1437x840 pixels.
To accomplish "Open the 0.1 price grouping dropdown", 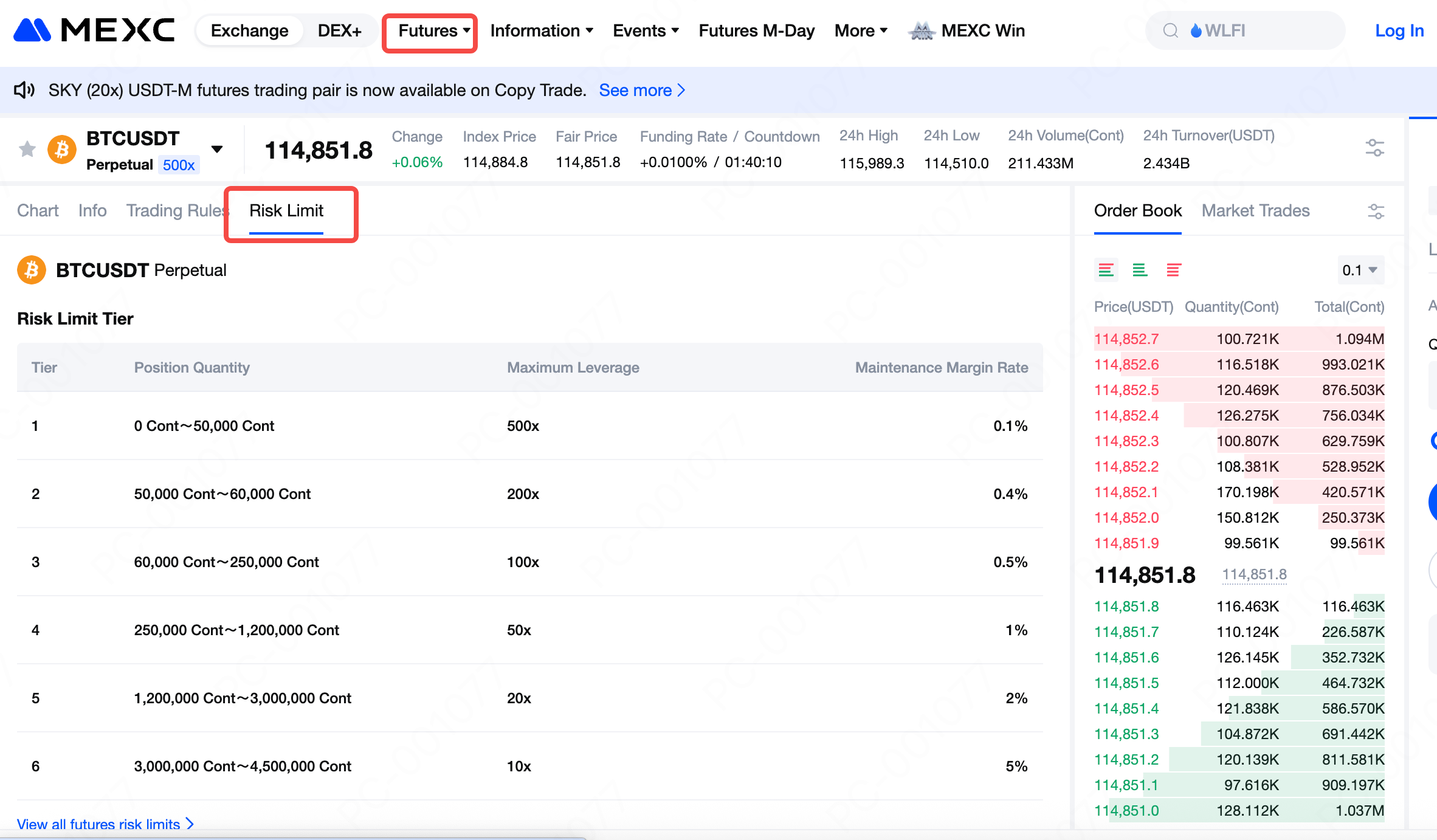I will tap(1360, 270).
